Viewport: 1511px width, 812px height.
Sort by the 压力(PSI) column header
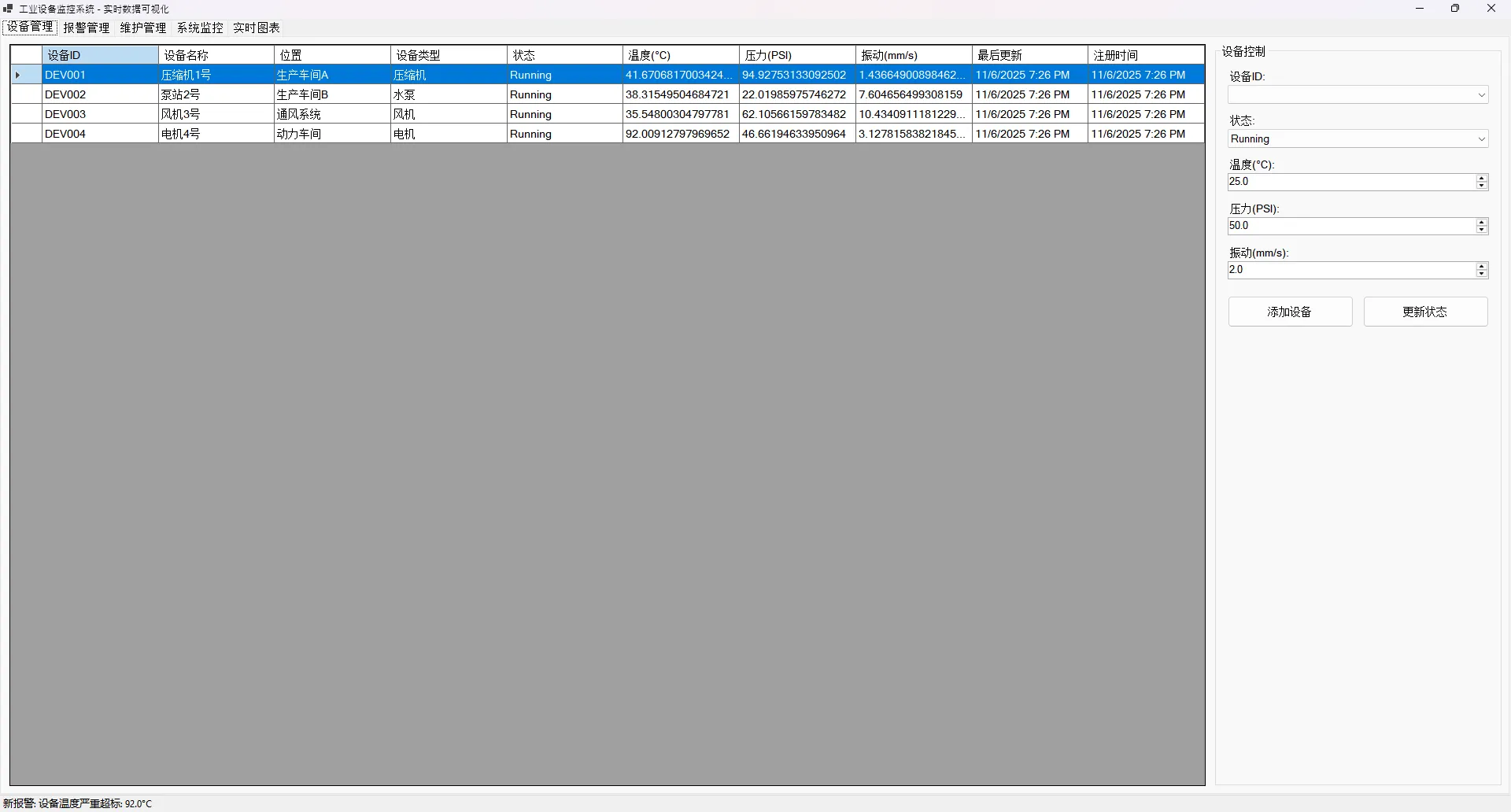797,55
